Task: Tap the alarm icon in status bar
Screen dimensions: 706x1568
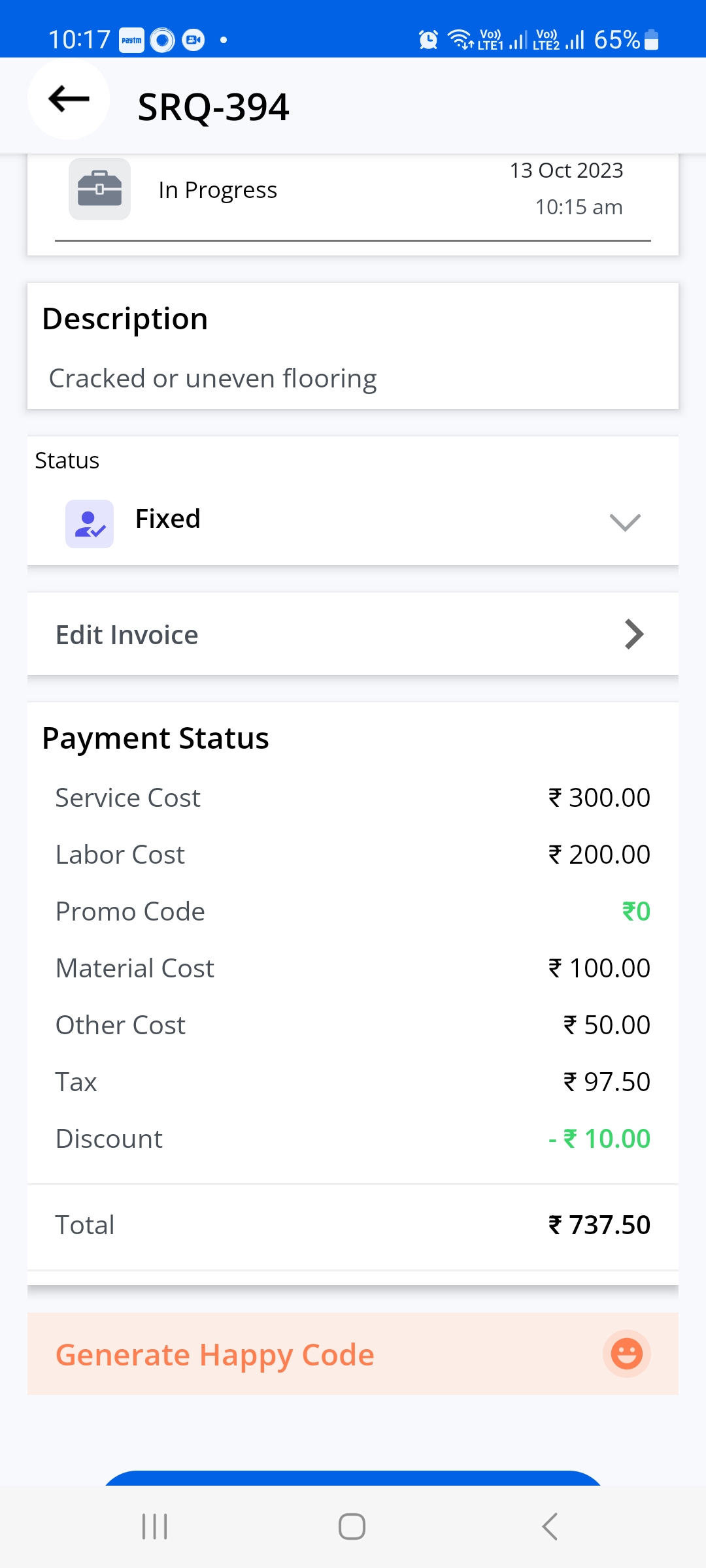Action: tap(428, 40)
